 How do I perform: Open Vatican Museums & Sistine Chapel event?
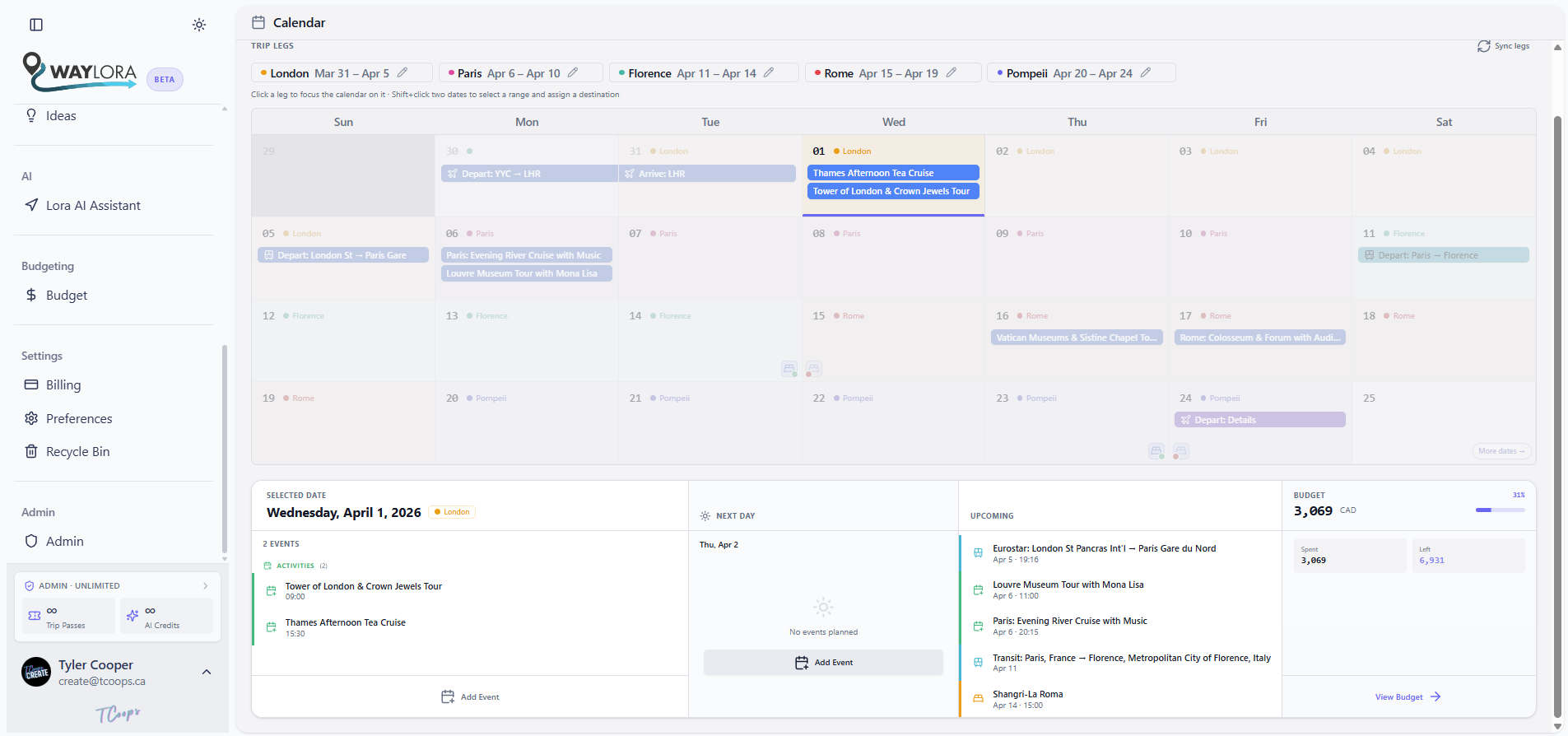[1077, 338]
